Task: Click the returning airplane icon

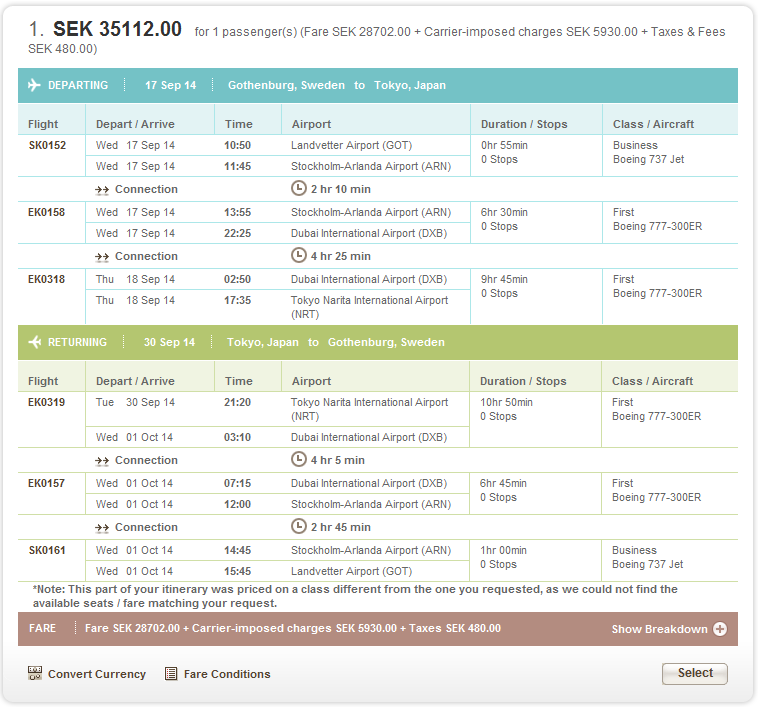Action: [35, 343]
